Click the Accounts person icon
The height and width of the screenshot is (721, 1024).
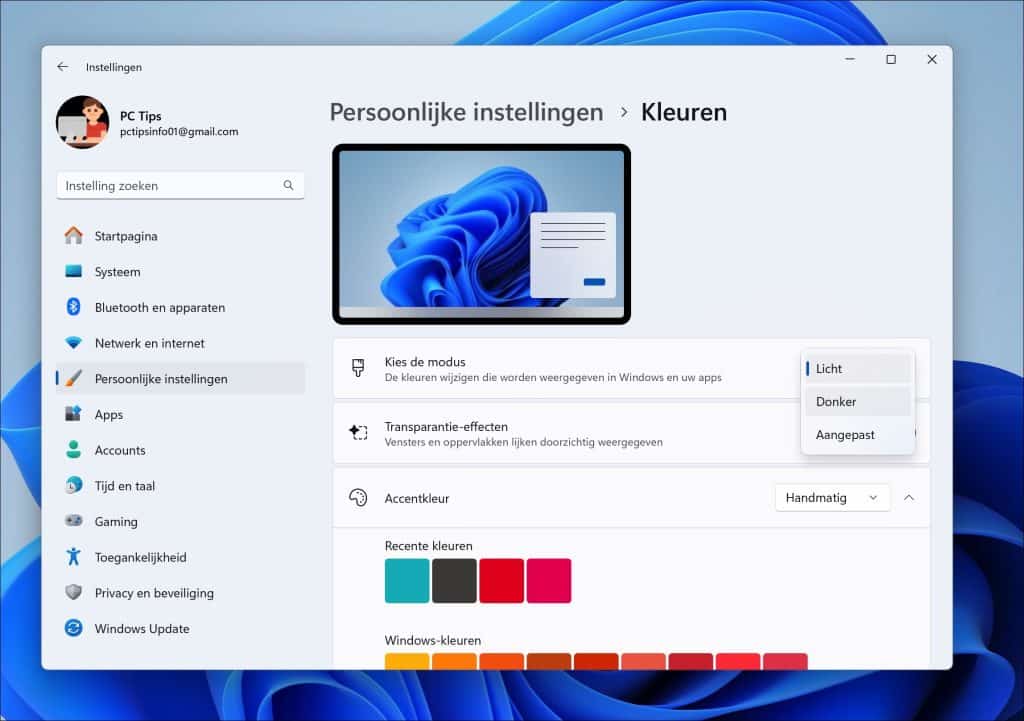pos(74,449)
